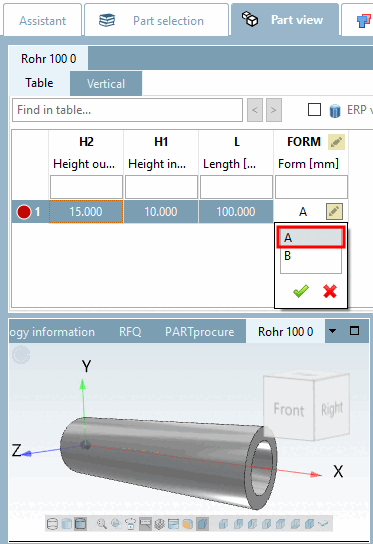This screenshot has height=544, width=373.
Task: Cancel selection with the red X
Action: pos(330,291)
